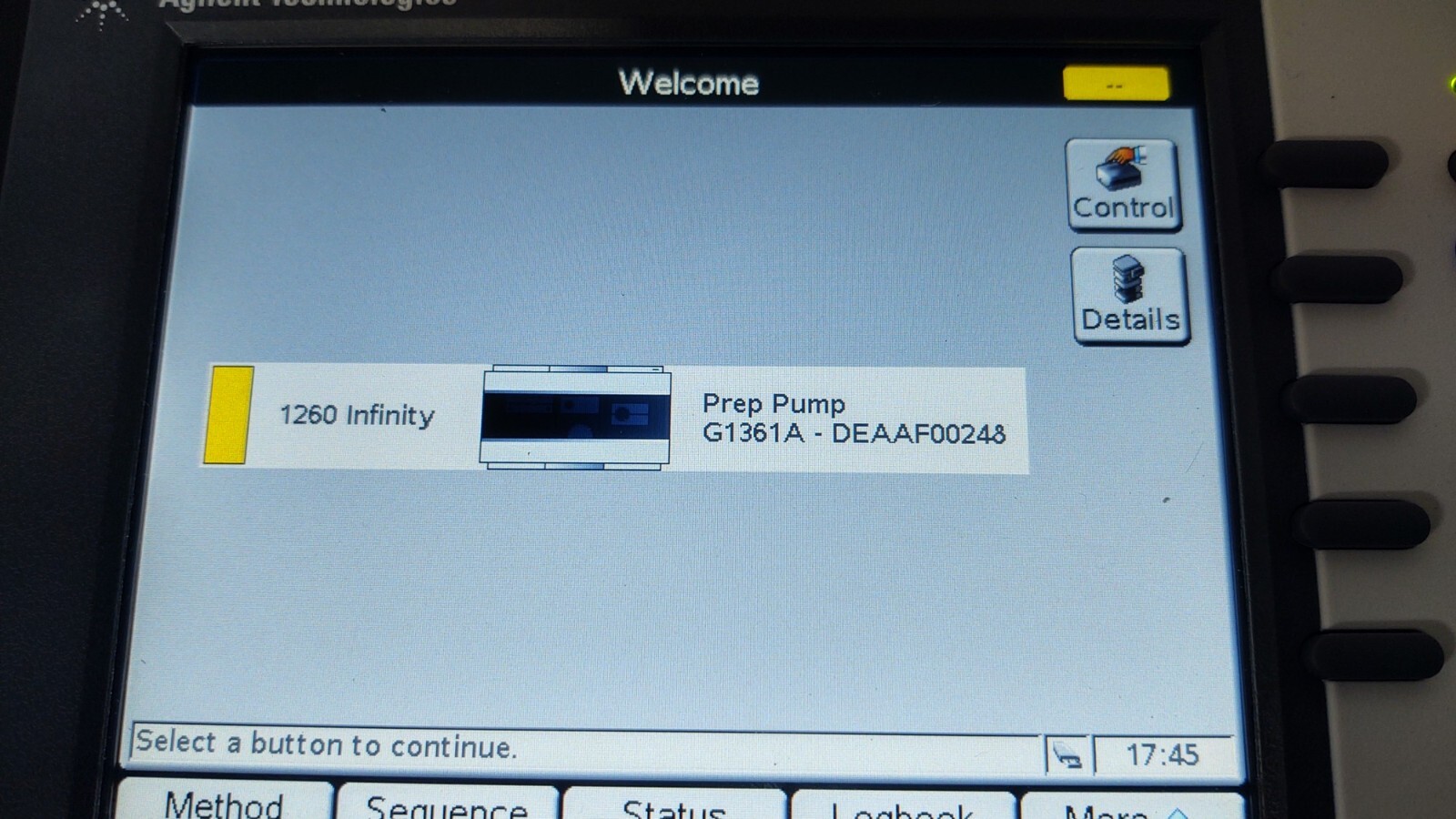
Task: Click the 'Select a button to continue.' status message
Action: pyautogui.click(x=326, y=744)
